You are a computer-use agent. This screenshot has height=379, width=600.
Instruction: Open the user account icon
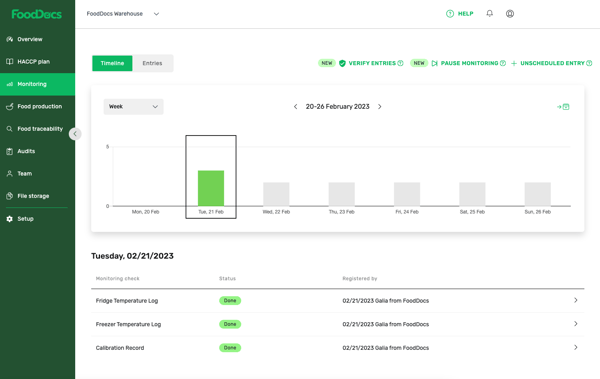pos(510,14)
